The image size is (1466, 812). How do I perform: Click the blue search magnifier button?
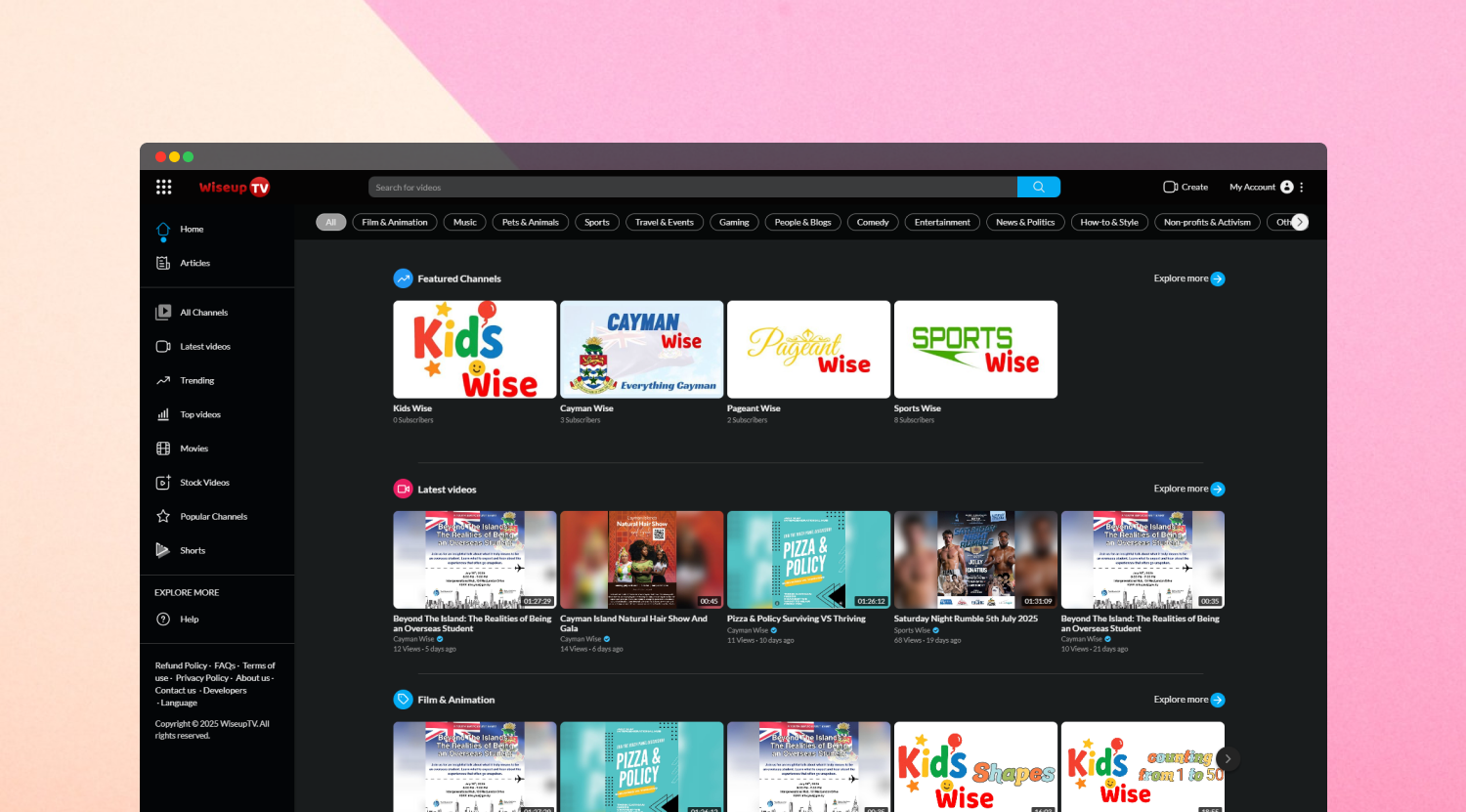[x=1039, y=187]
